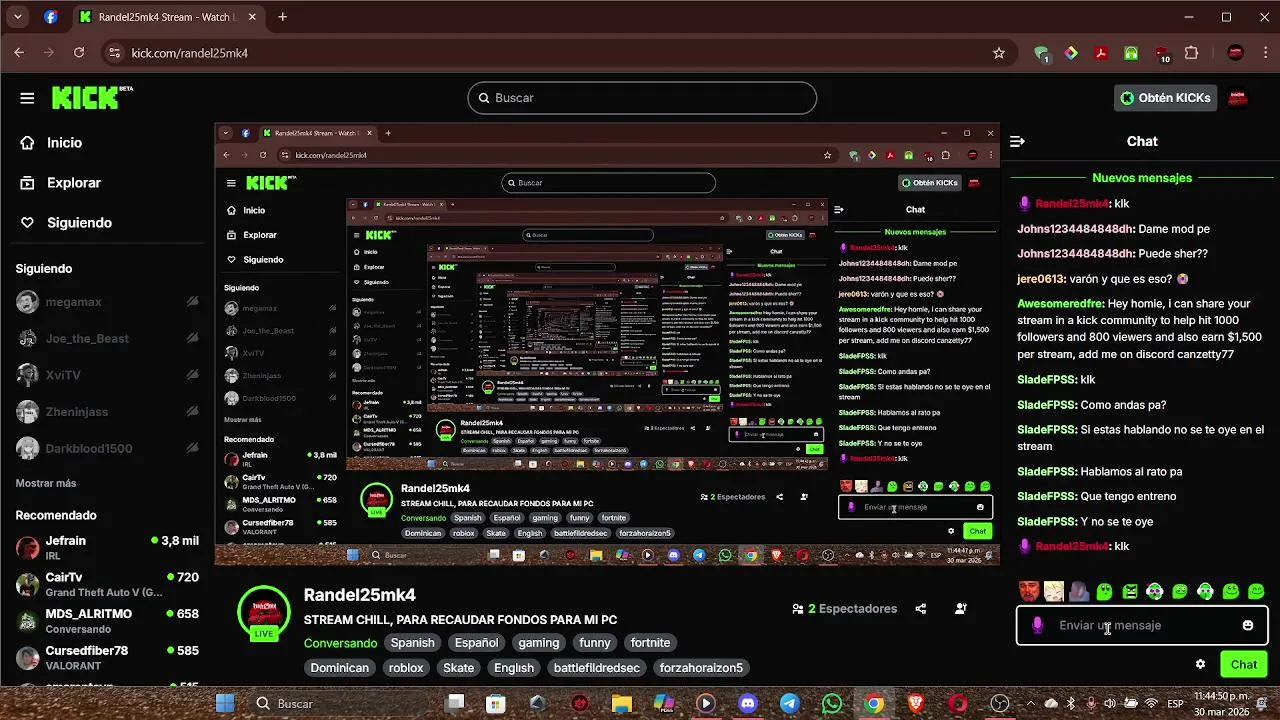The height and width of the screenshot is (720, 1280).
Task: Select the forzahoraizon5 tag
Action: (x=701, y=668)
